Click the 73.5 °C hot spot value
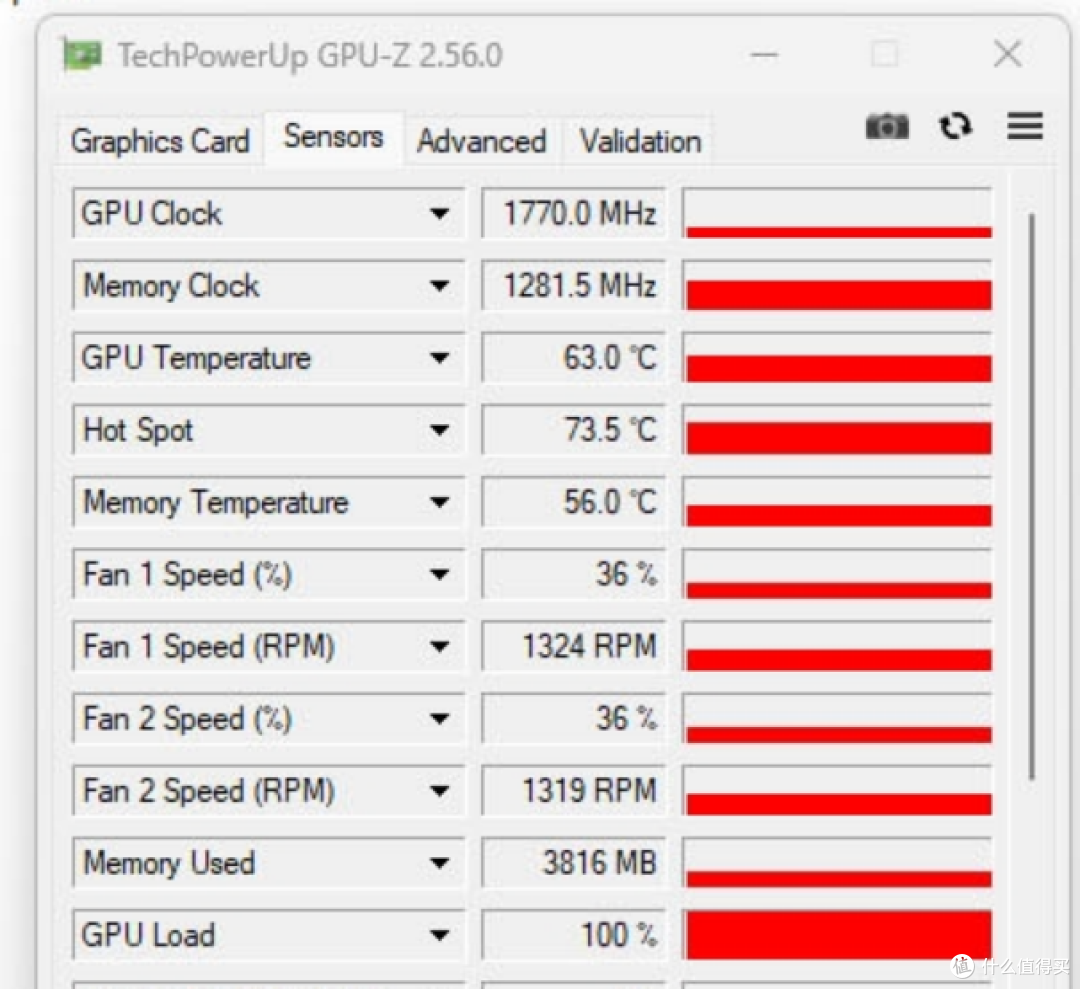Viewport: 1080px width, 989px height. [574, 430]
